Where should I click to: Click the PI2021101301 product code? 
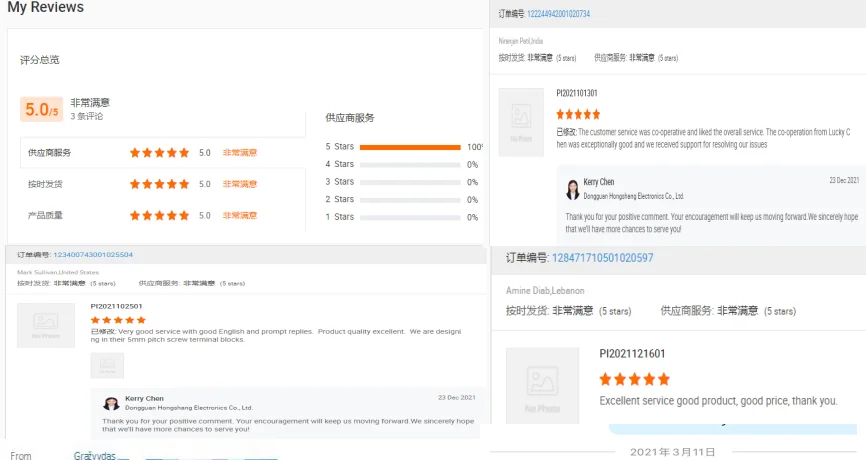[x=577, y=93]
